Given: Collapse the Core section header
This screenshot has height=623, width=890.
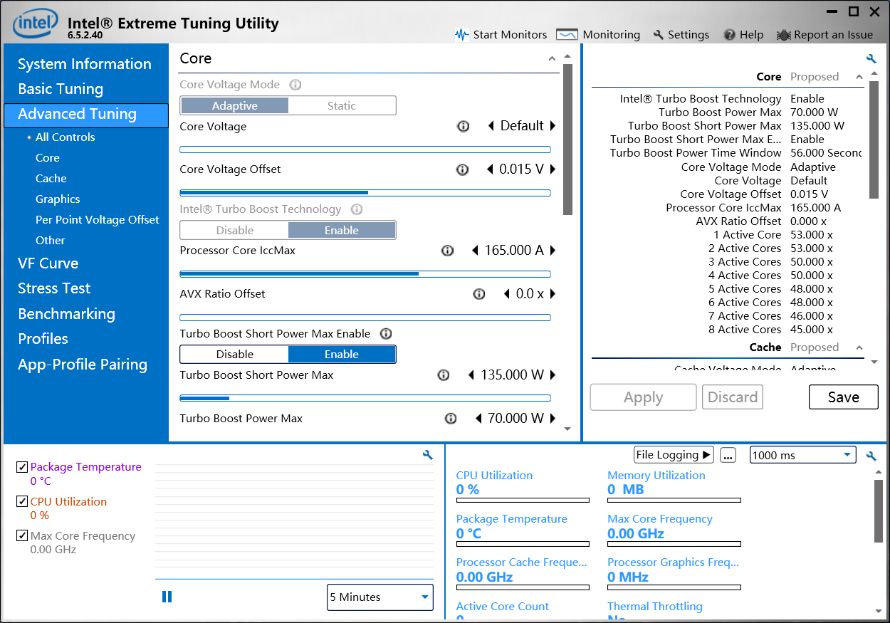Looking at the screenshot, I should 553,59.
